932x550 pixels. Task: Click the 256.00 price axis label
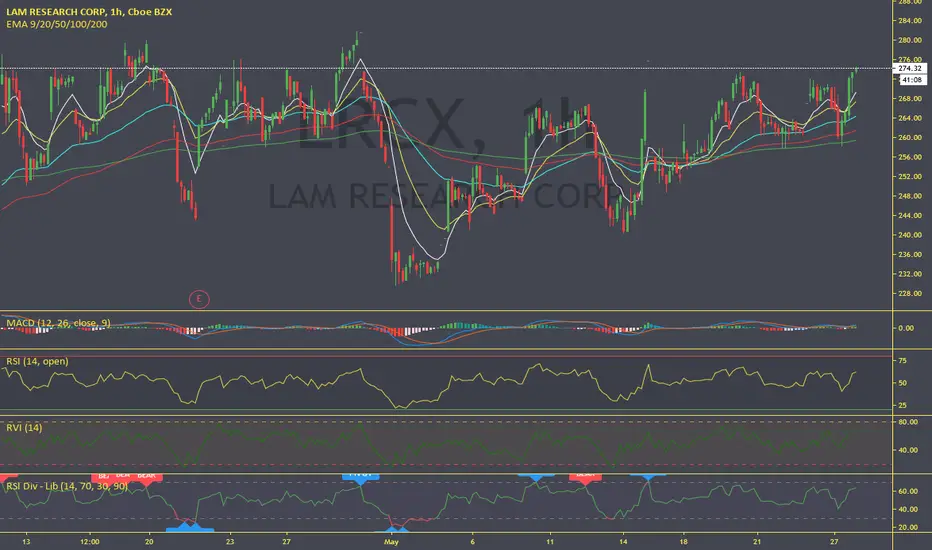[910, 157]
